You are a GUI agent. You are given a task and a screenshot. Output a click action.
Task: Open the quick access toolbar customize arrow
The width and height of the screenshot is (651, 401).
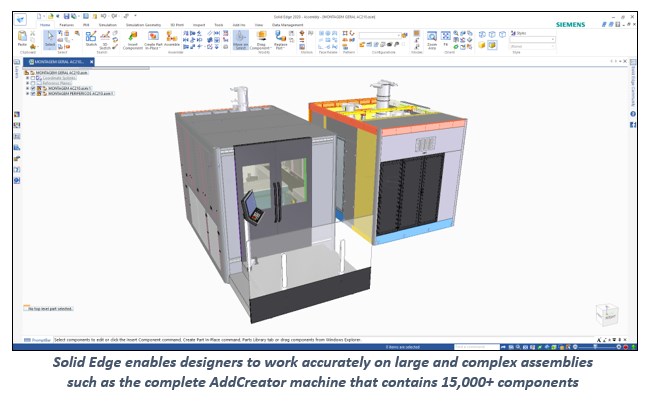click(x=135, y=16)
